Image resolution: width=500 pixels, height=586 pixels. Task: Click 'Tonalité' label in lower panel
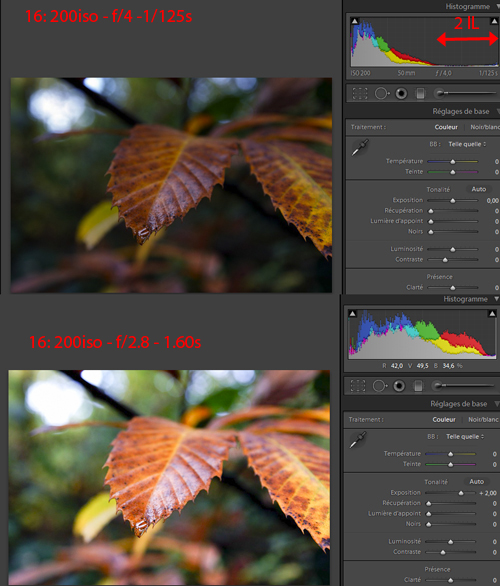click(436, 482)
